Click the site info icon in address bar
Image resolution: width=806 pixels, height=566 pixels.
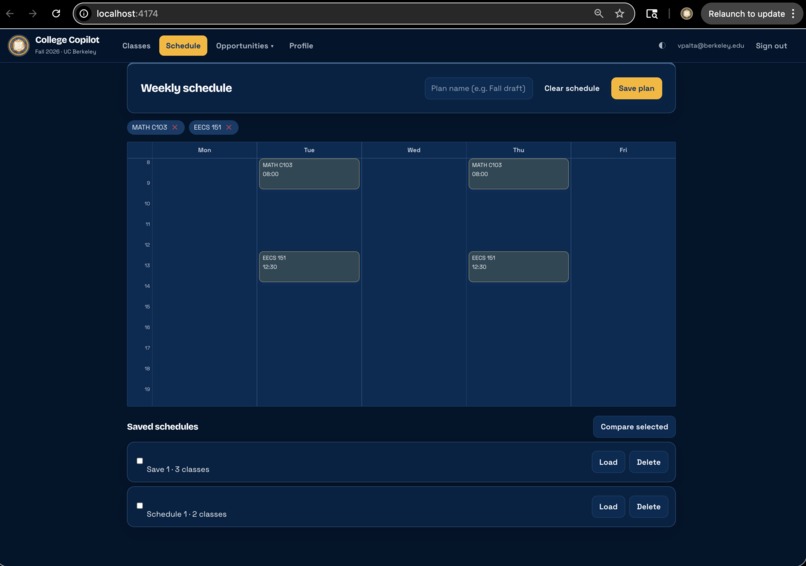84,14
